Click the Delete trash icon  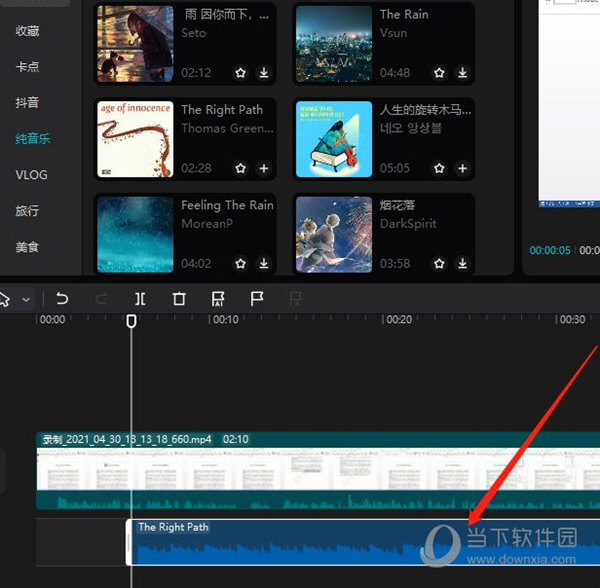tap(179, 298)
